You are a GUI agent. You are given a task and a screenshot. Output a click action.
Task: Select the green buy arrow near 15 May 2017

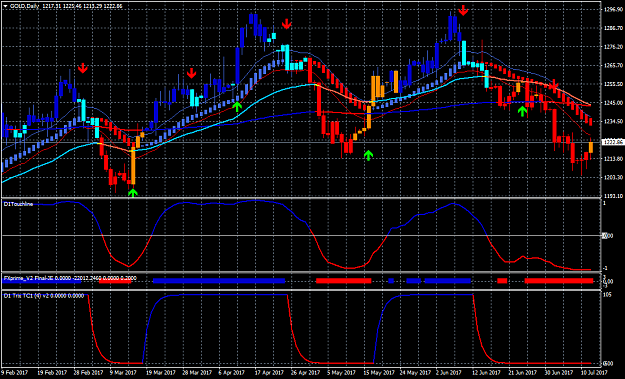pos(368,155)
